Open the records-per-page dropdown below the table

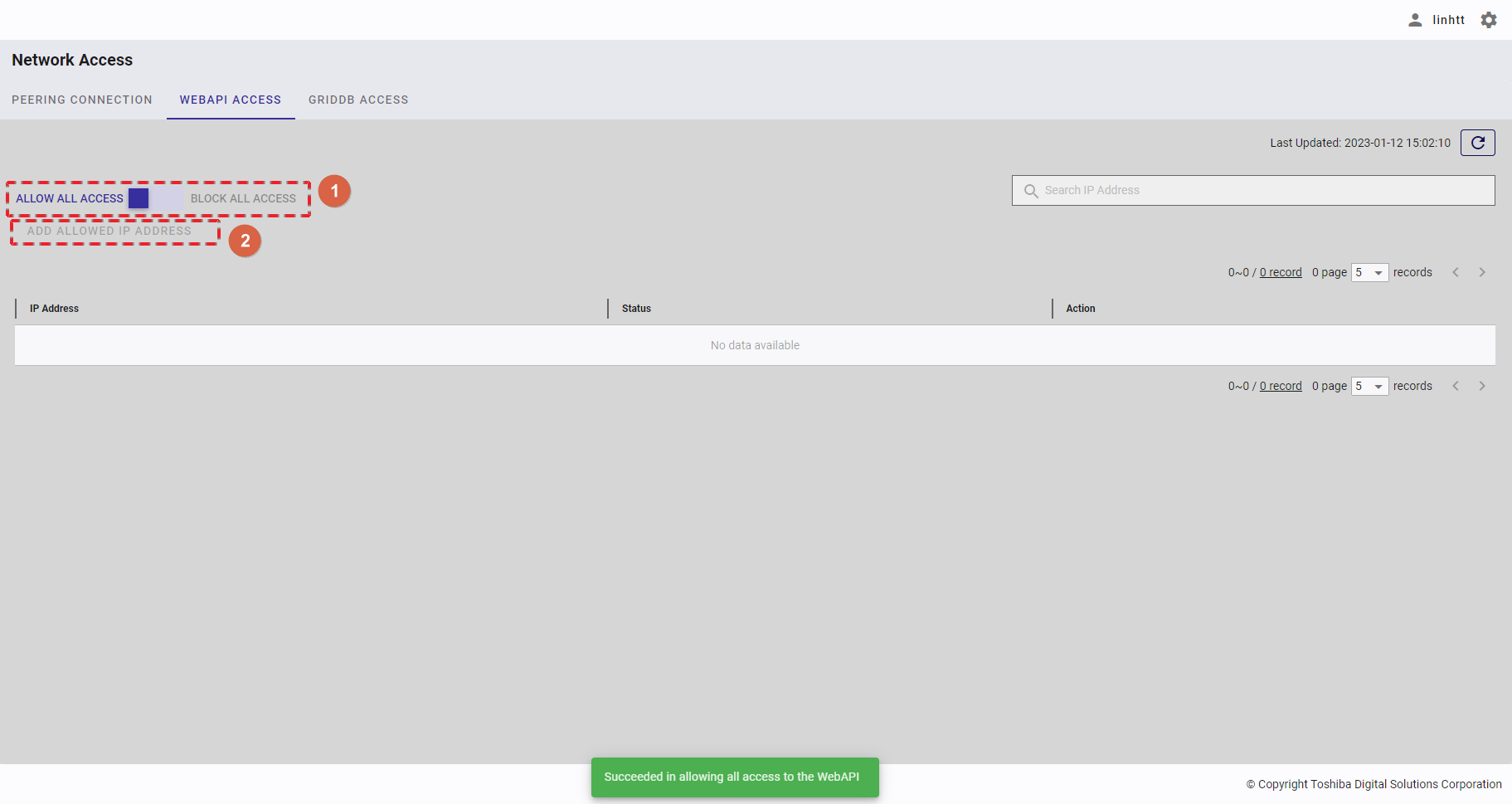coord(1369,386)
